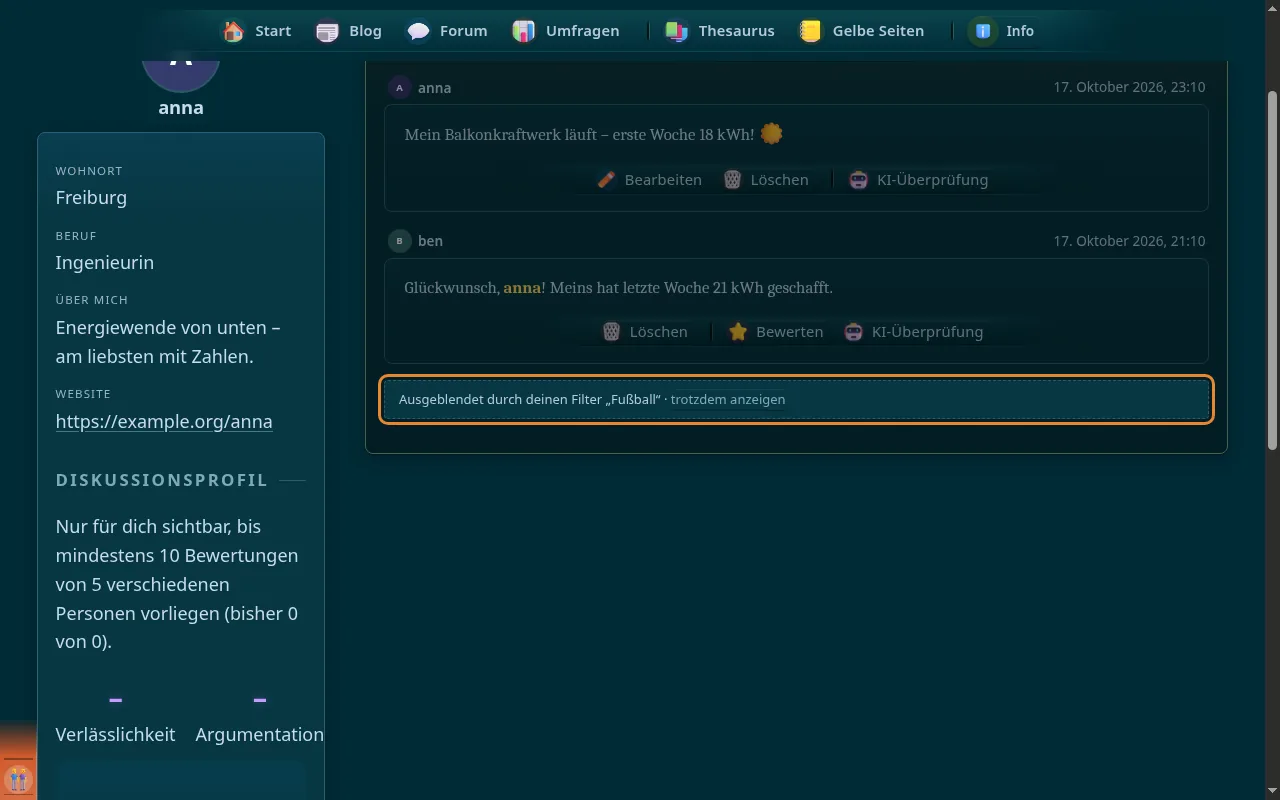Click author name "ben" in the post header
Viewport: 1280px width, 800px height.
coord(430,241)
